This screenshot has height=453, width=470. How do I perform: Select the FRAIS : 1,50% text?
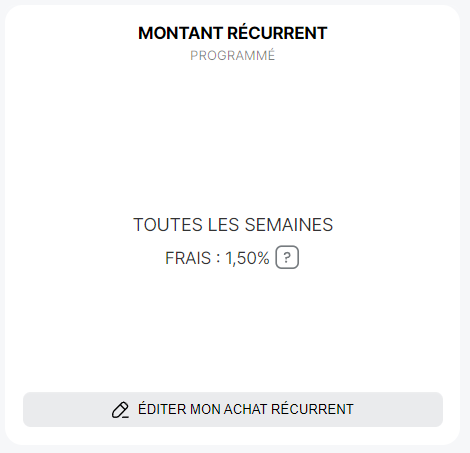coord(217,258)
